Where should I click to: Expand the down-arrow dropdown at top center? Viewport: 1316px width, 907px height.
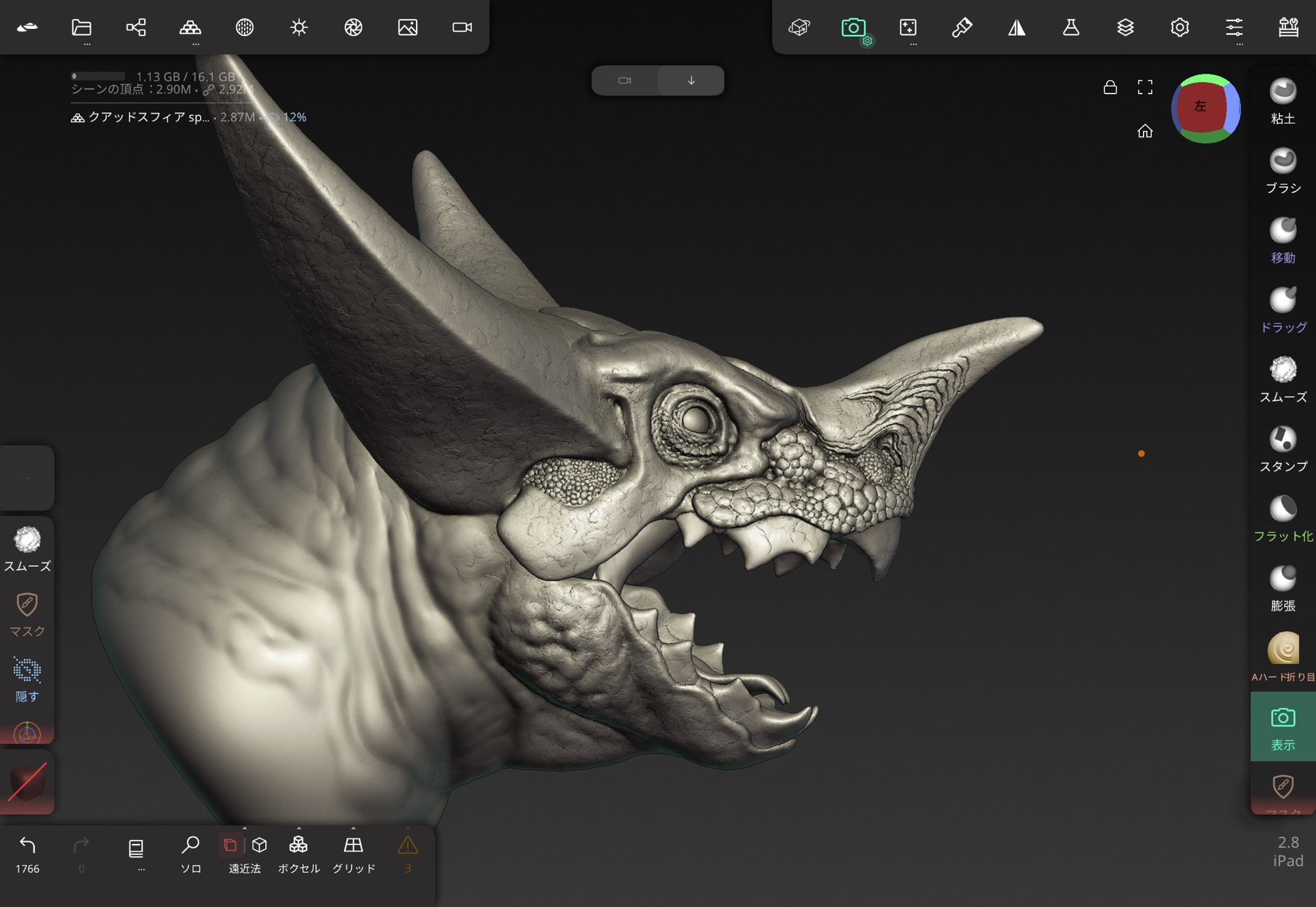691,80
